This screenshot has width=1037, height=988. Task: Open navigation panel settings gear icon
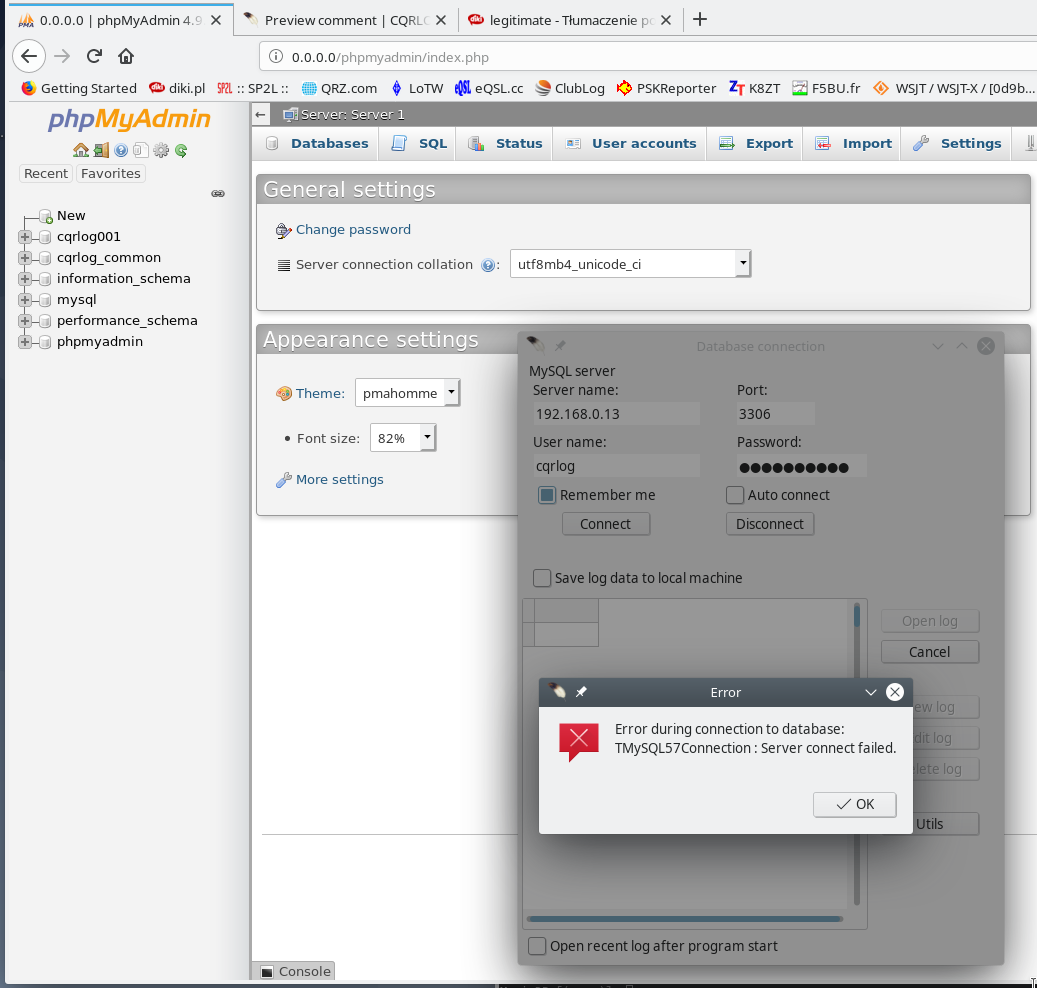coord(161,150)
